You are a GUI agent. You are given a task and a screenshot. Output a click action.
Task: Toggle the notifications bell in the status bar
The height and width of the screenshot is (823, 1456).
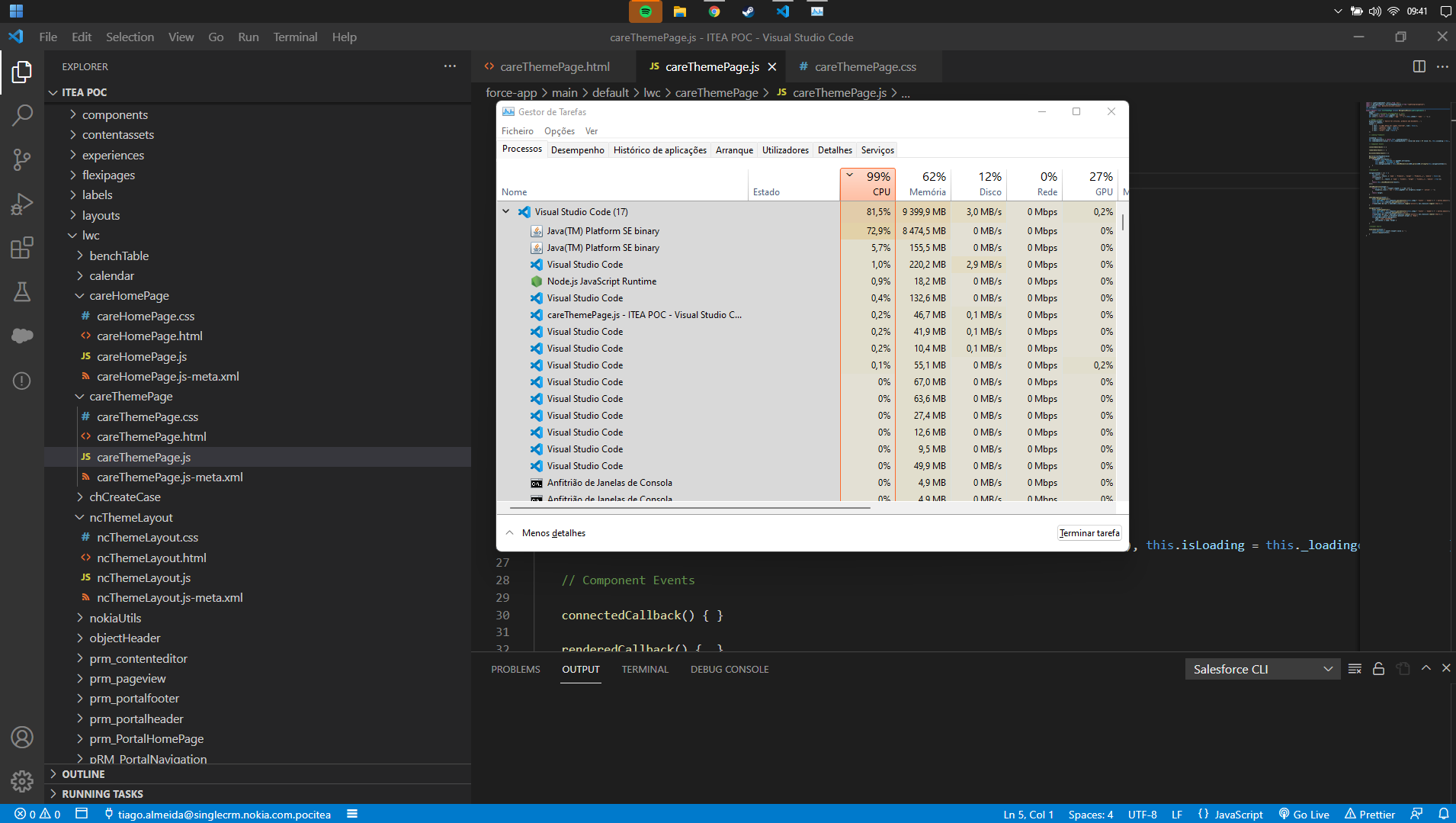(x=1445, y=814)
